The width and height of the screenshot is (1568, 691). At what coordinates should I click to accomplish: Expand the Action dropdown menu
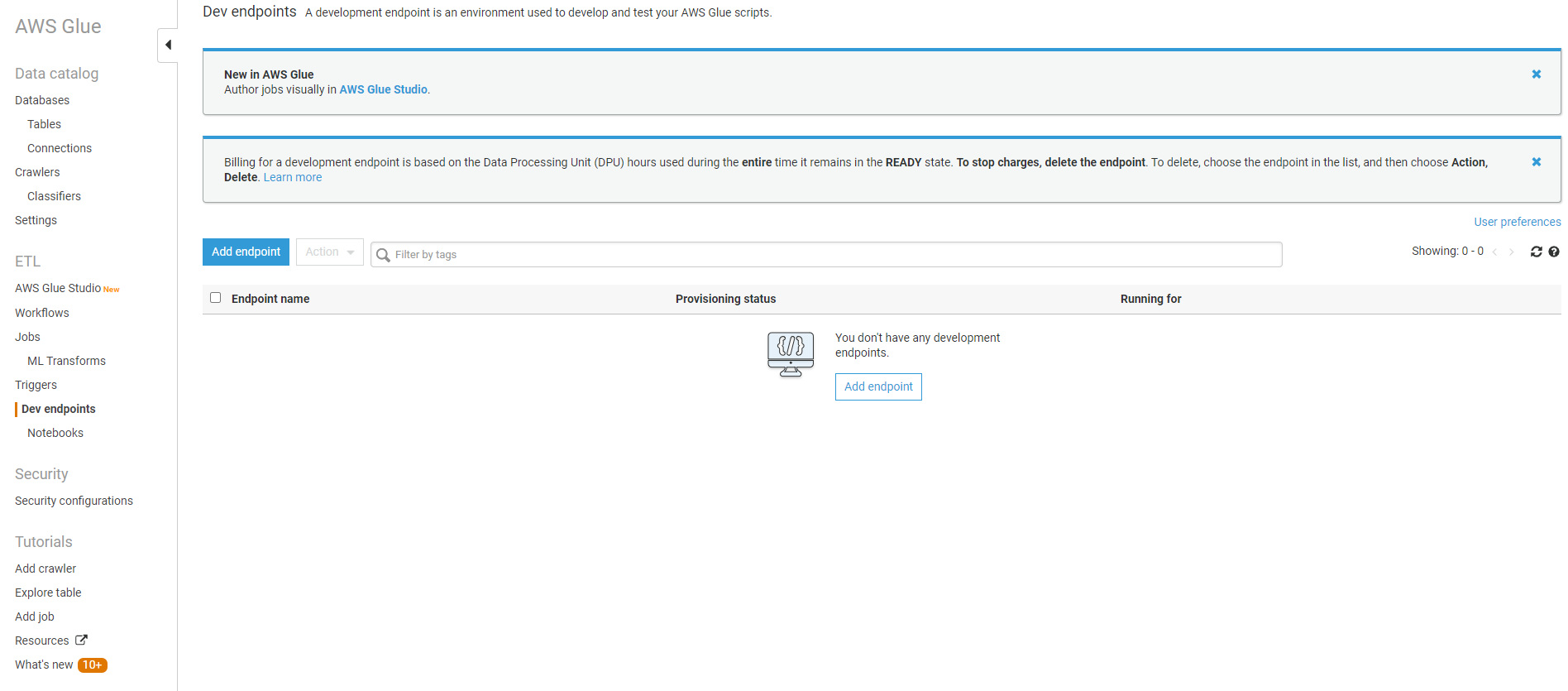pos(329,252)
